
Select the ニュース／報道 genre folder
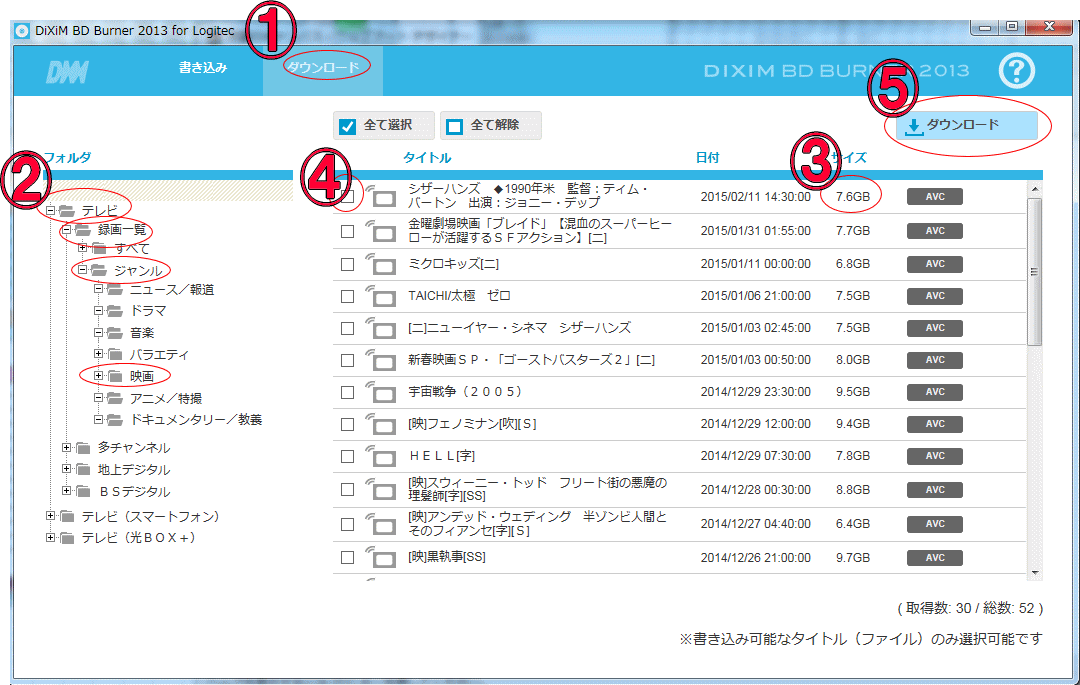pos(172,290)
